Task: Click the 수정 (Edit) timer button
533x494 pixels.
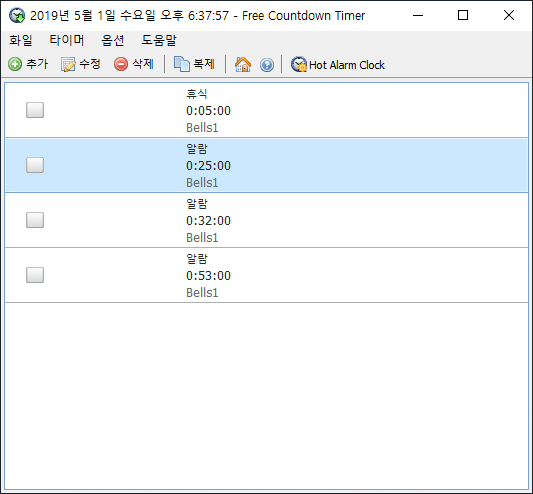Action: (81, 64)
